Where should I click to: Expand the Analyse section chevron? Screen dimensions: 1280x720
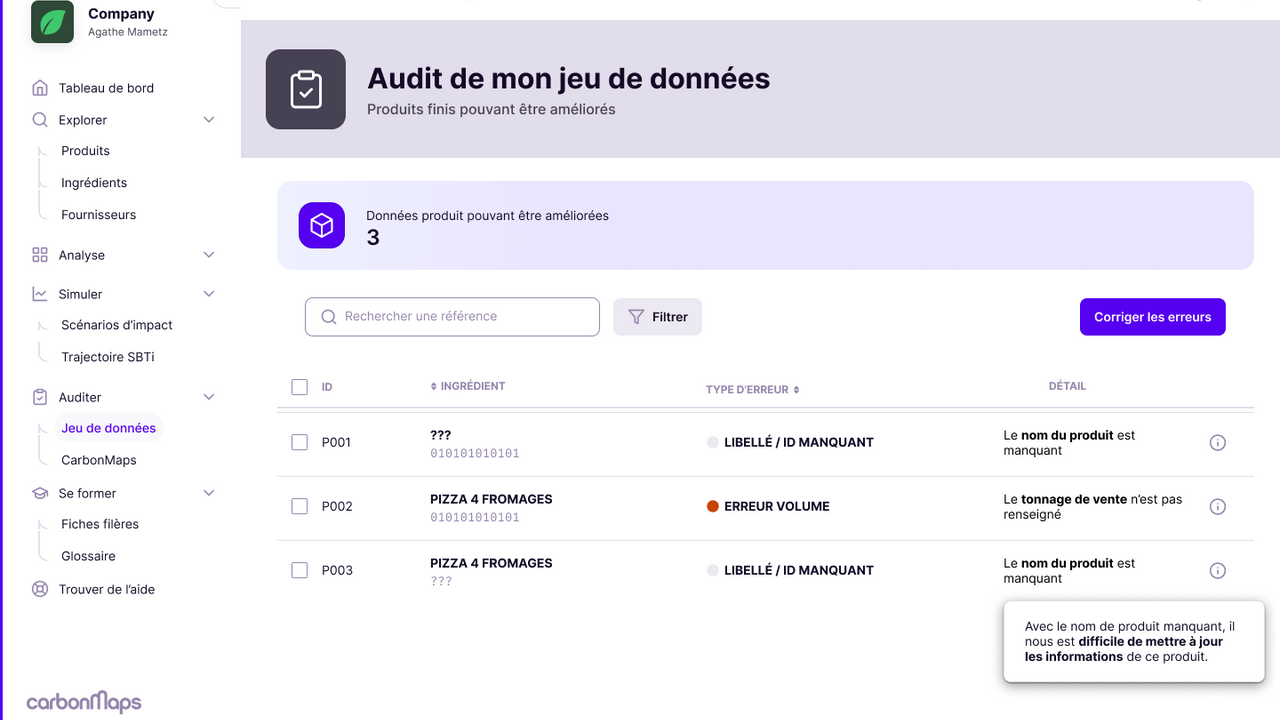coord(209,255)
